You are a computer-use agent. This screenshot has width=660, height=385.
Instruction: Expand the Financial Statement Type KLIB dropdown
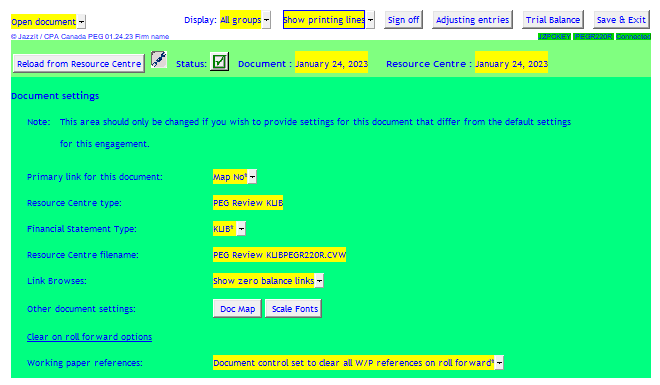click(241, 229)
